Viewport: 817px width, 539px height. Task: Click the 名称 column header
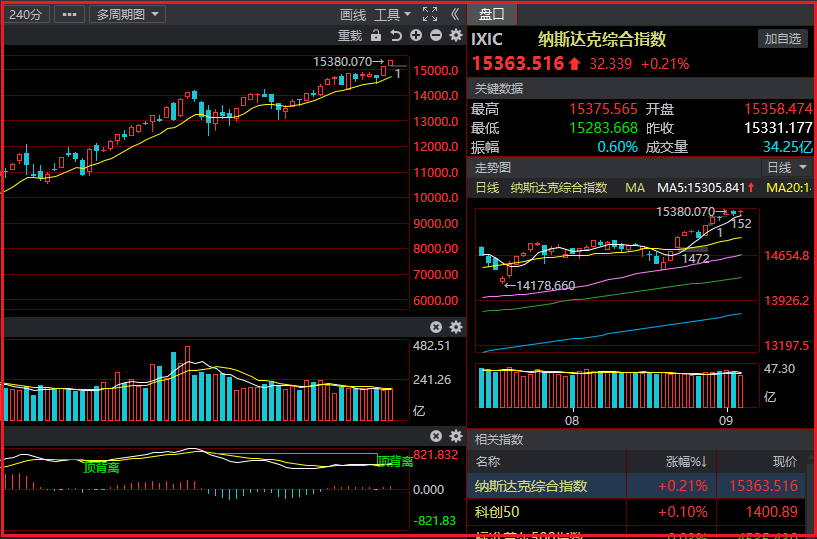coord(487,462)
